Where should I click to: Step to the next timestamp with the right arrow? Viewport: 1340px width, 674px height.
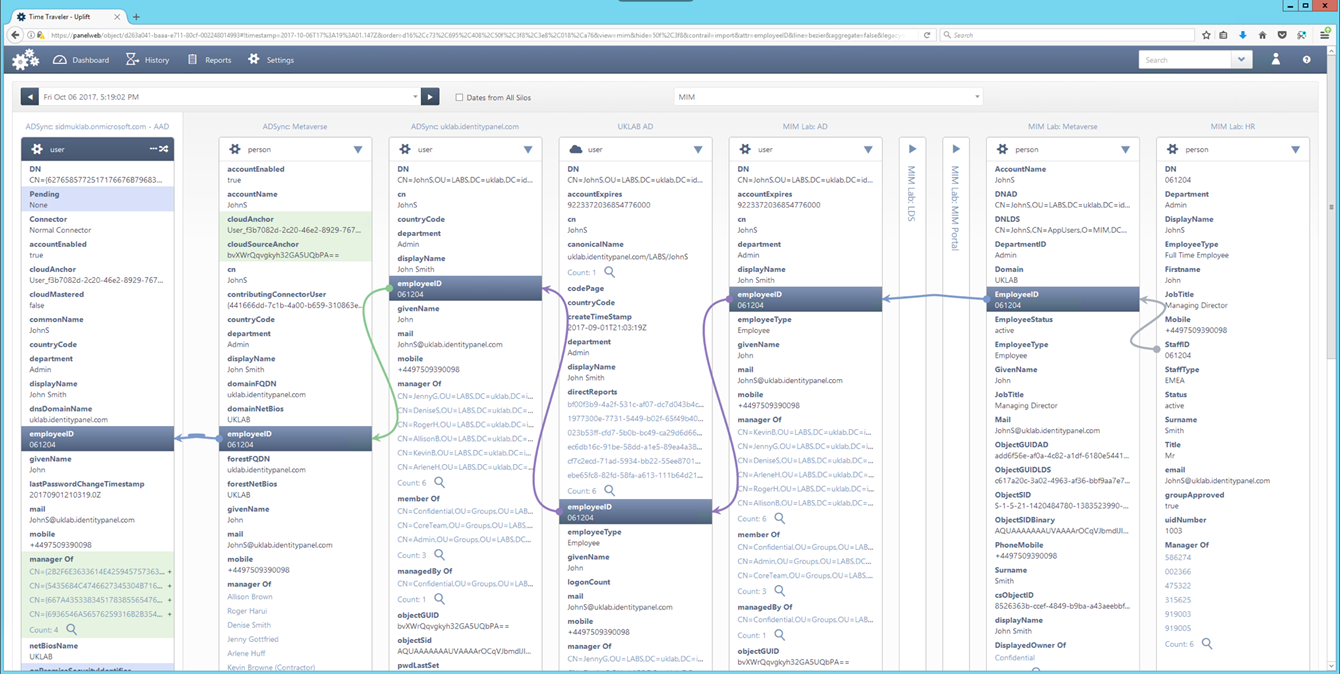[430, 97]
